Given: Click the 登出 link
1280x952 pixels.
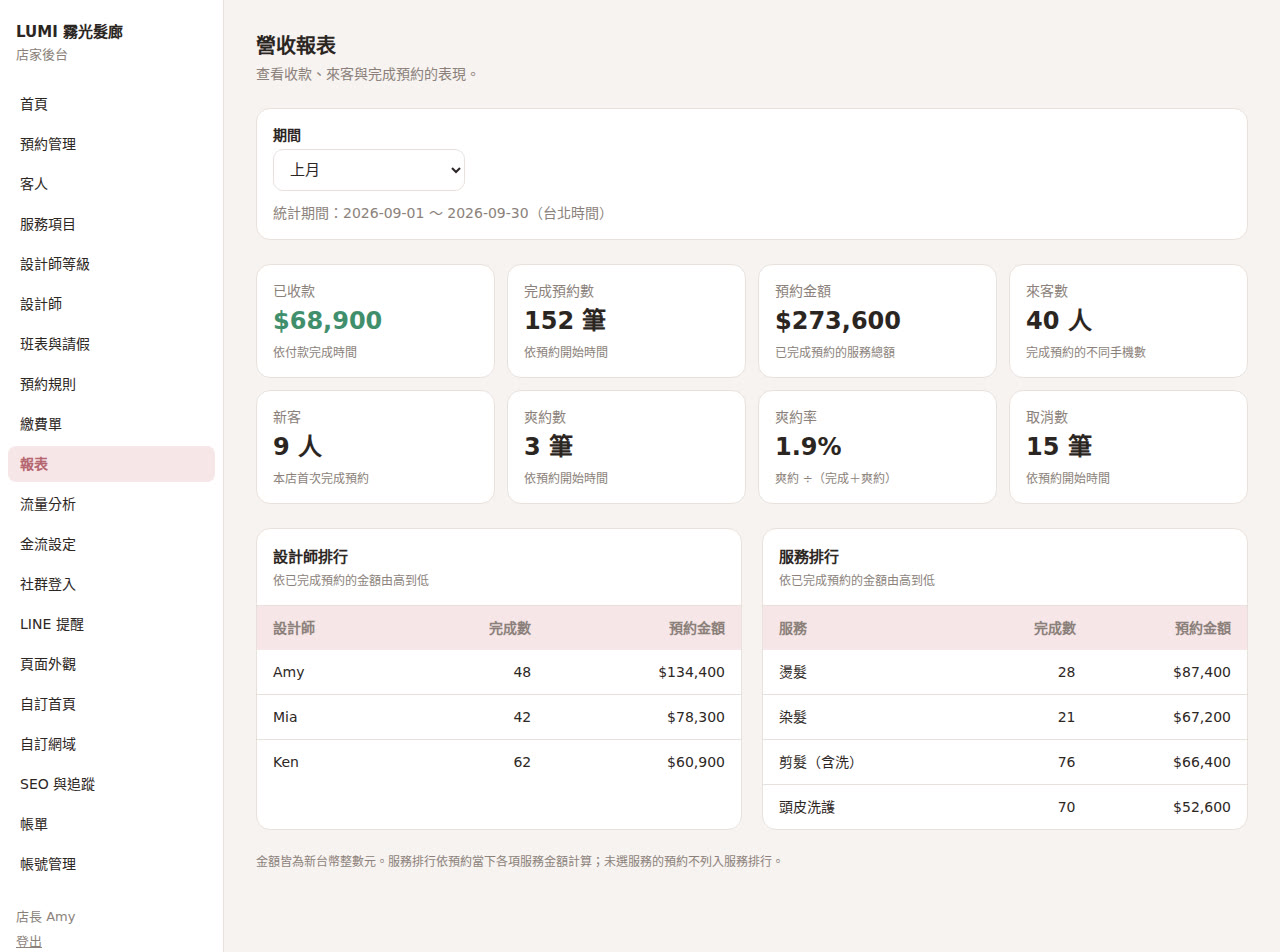Looking at the screenshot, I should point(29,942).
